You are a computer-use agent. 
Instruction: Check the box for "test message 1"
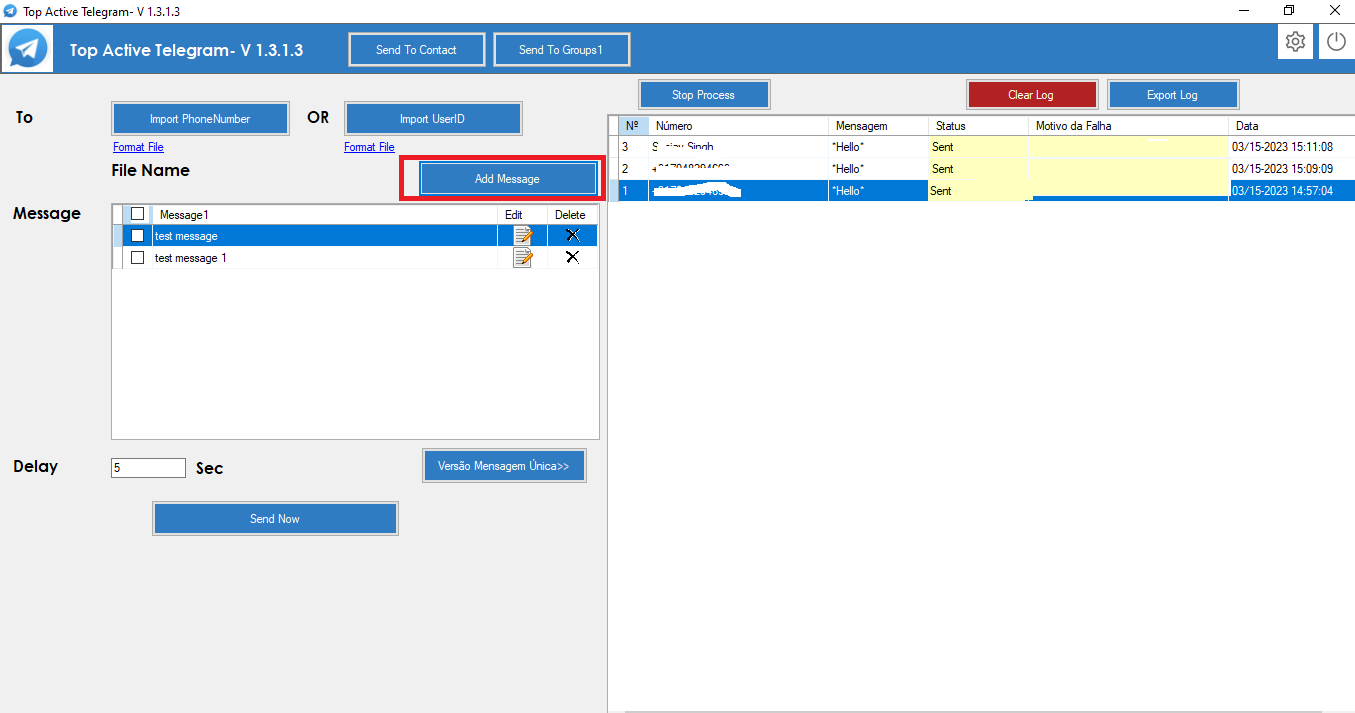(138, 258)
